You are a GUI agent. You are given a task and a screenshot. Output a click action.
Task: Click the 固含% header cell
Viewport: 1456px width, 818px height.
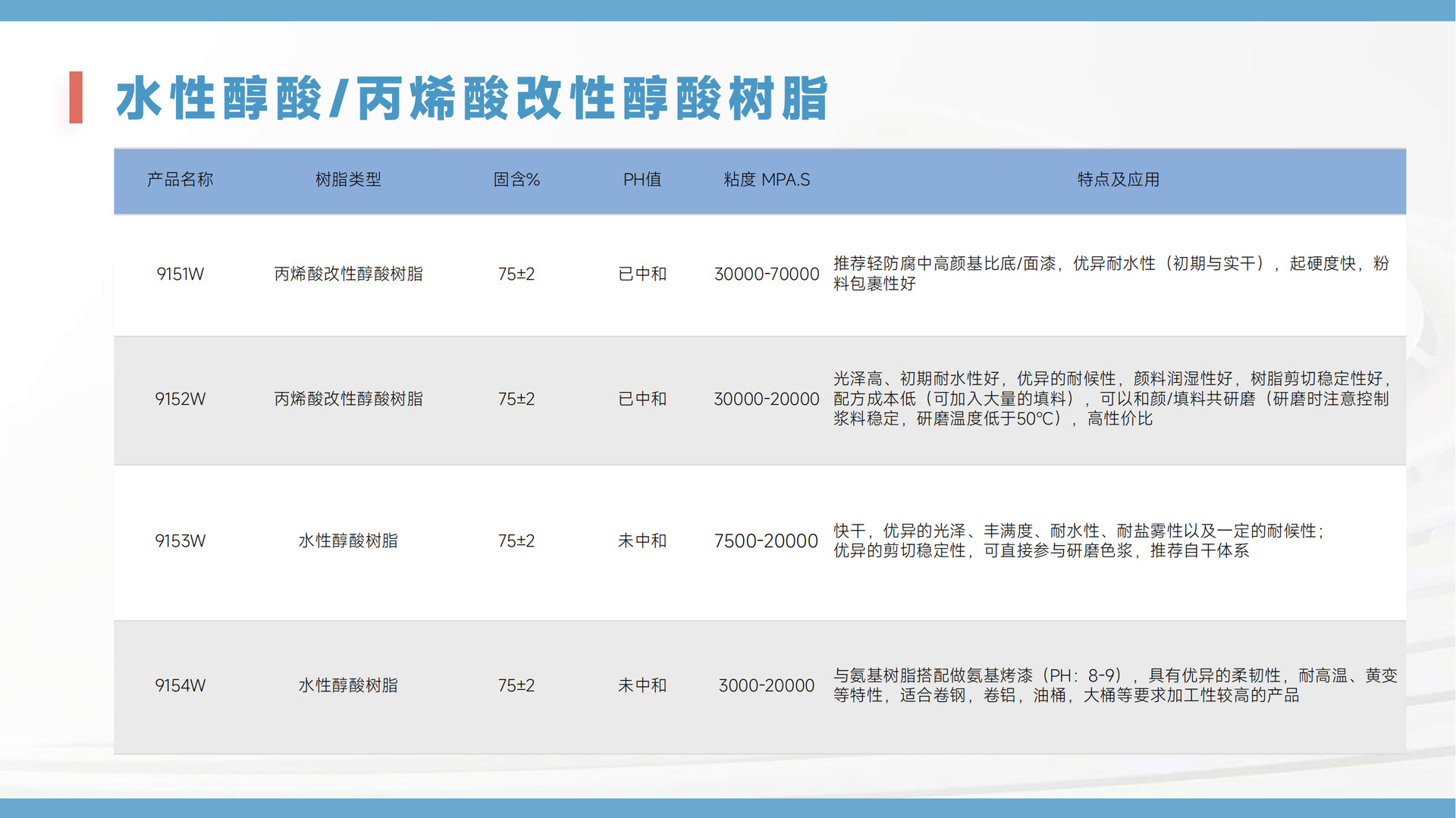click(516, 180)
